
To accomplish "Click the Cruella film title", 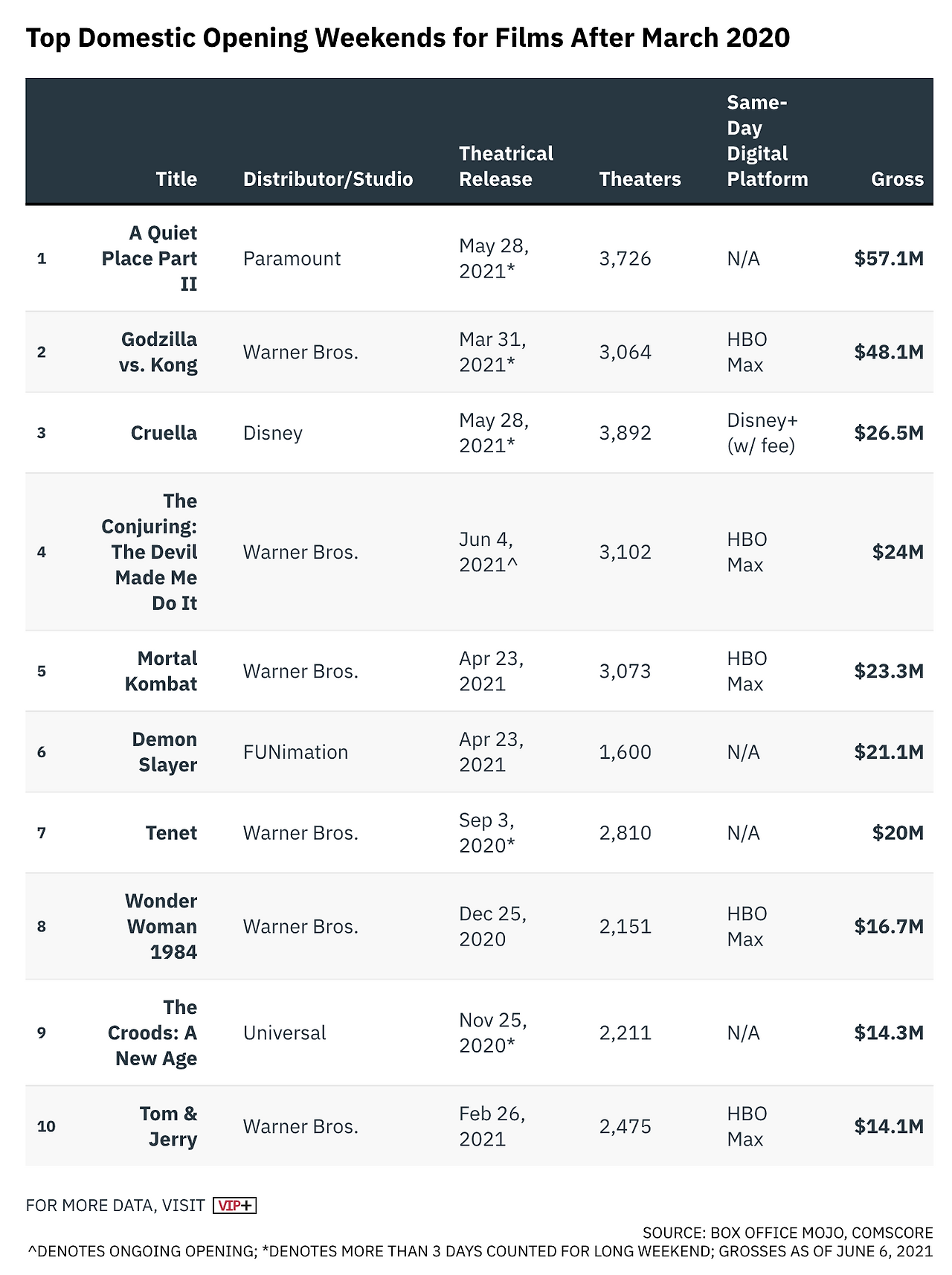I will click(x=164, y=433).
